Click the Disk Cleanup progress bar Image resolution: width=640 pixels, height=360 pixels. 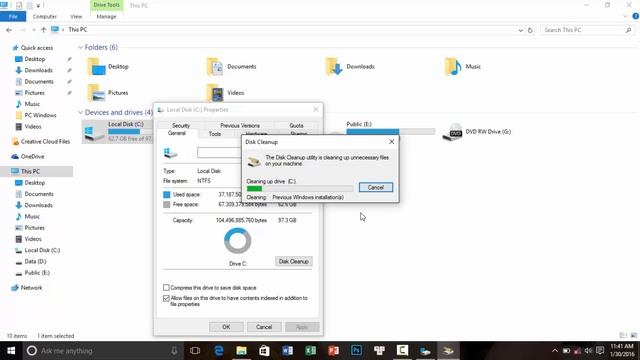300,188
